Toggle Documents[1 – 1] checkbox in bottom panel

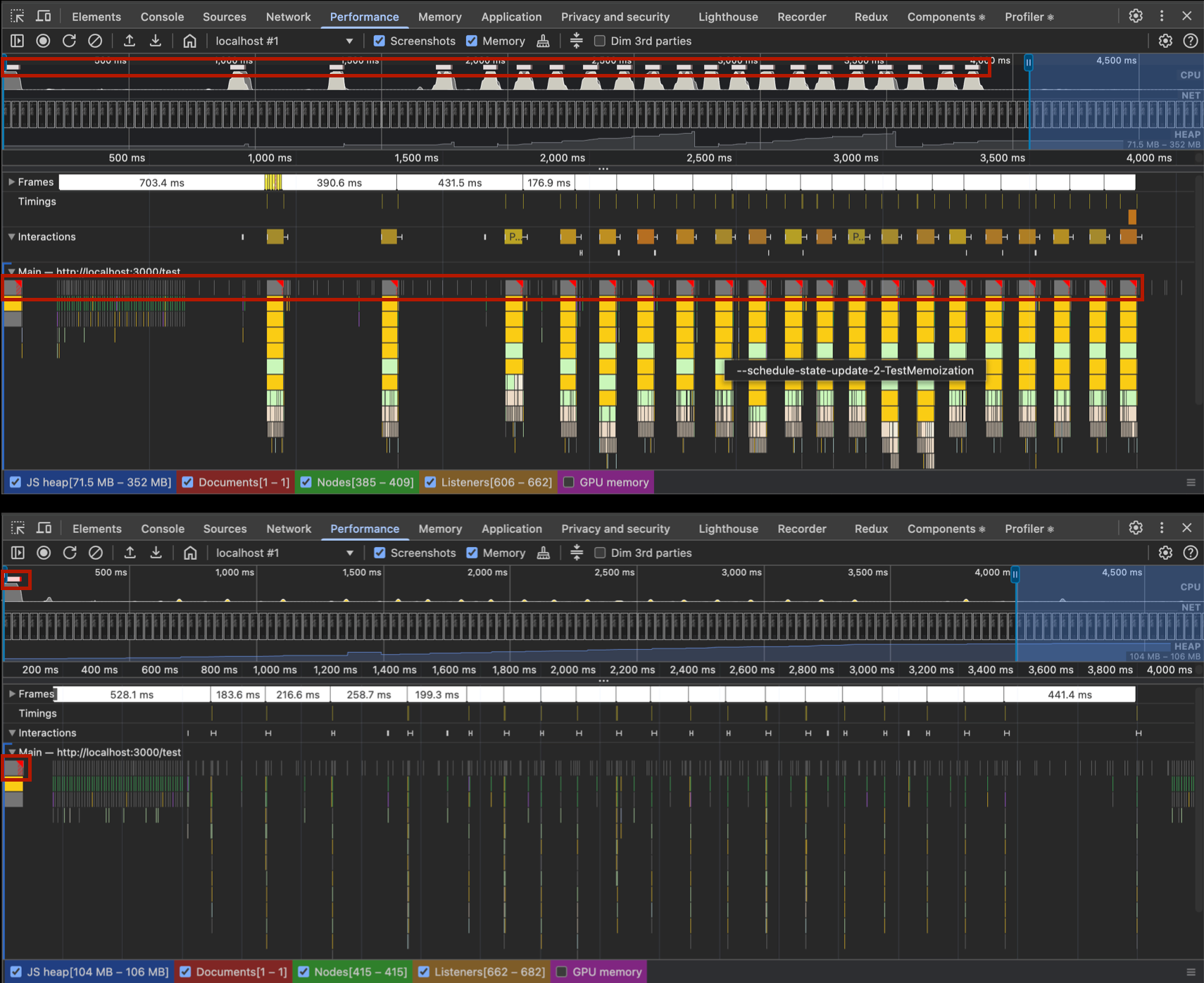pos(185,972)
